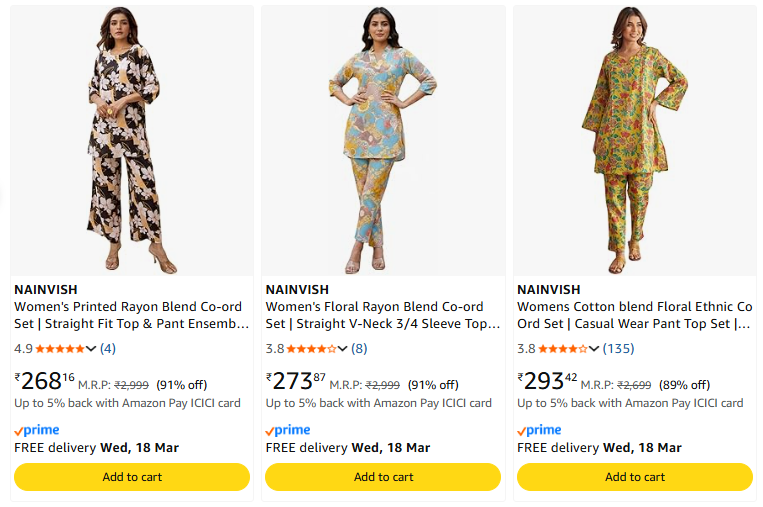Screen dimensions: 763x507
Task: Open the blue floral co-ord set image
Action: tap(383, 140)
